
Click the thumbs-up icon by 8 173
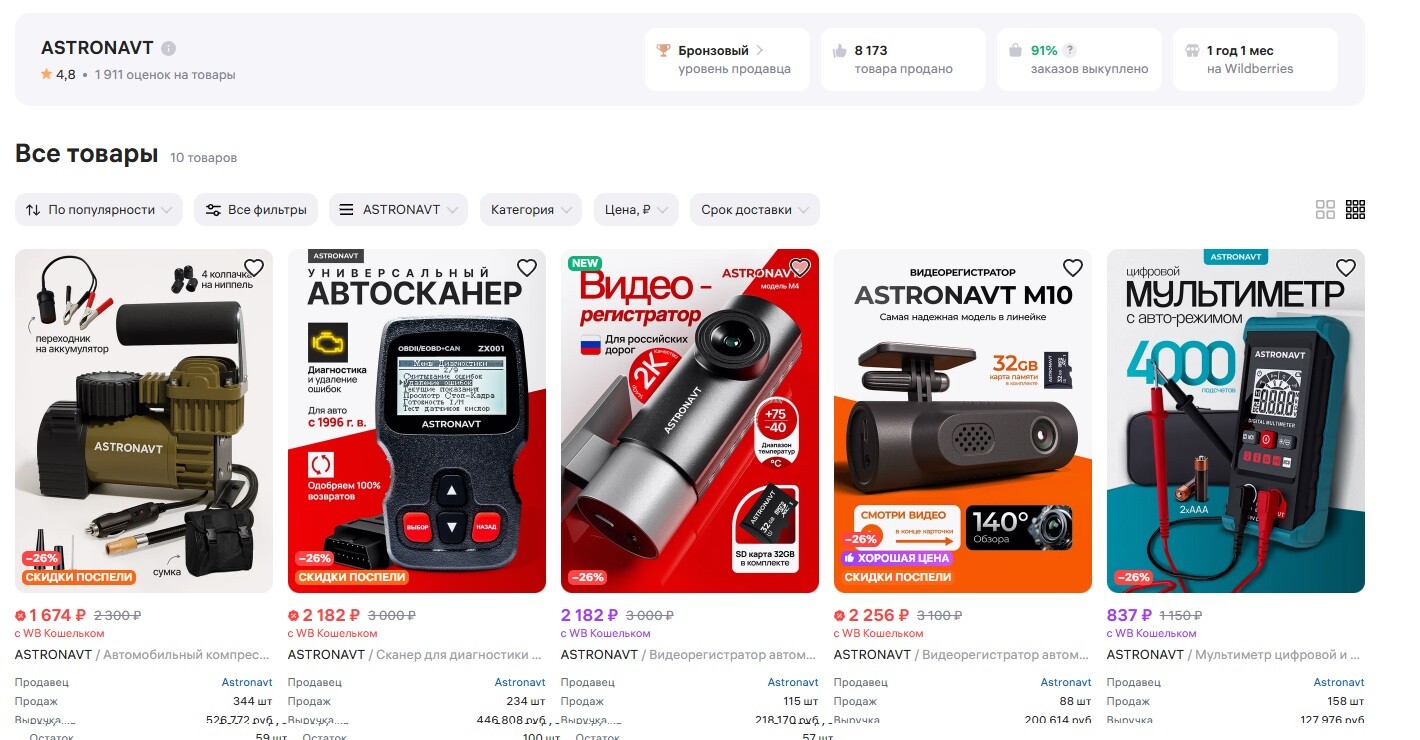pyautogui.click(x=839, y=50)
